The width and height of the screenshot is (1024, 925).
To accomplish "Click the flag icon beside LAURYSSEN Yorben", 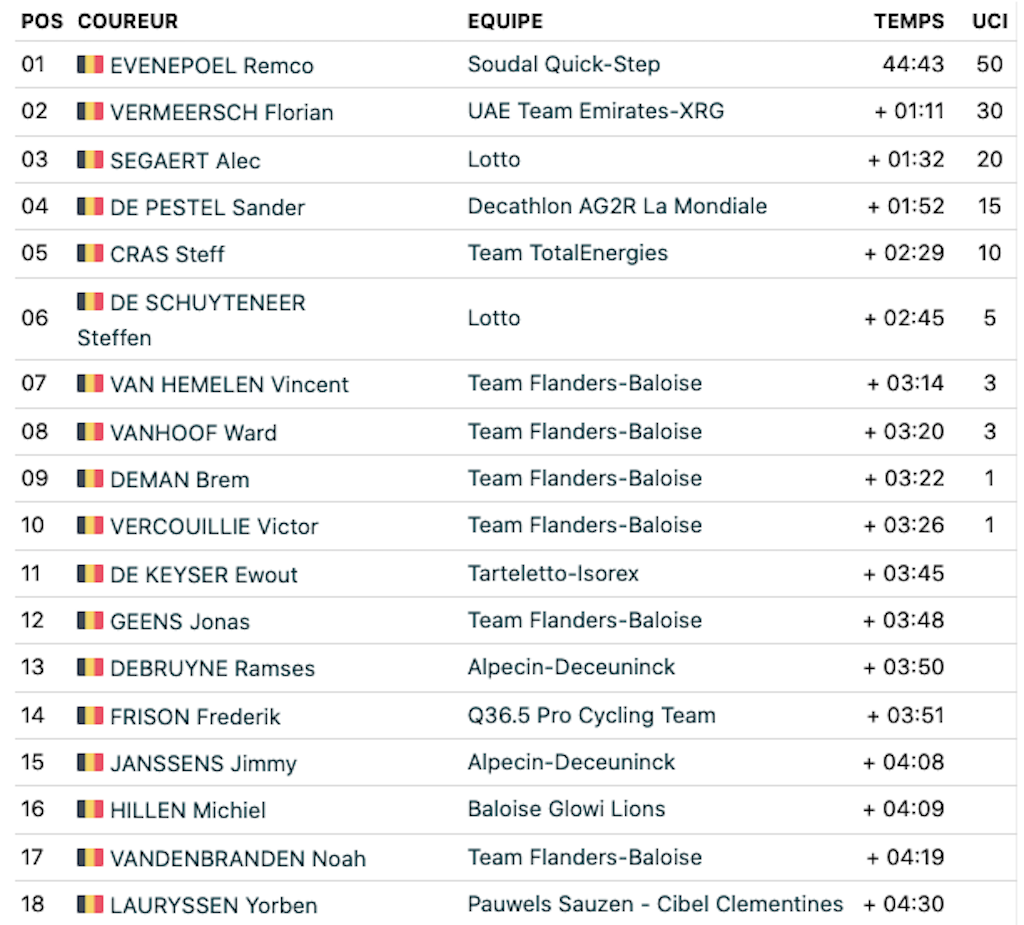I will click(x=90, y=904).
